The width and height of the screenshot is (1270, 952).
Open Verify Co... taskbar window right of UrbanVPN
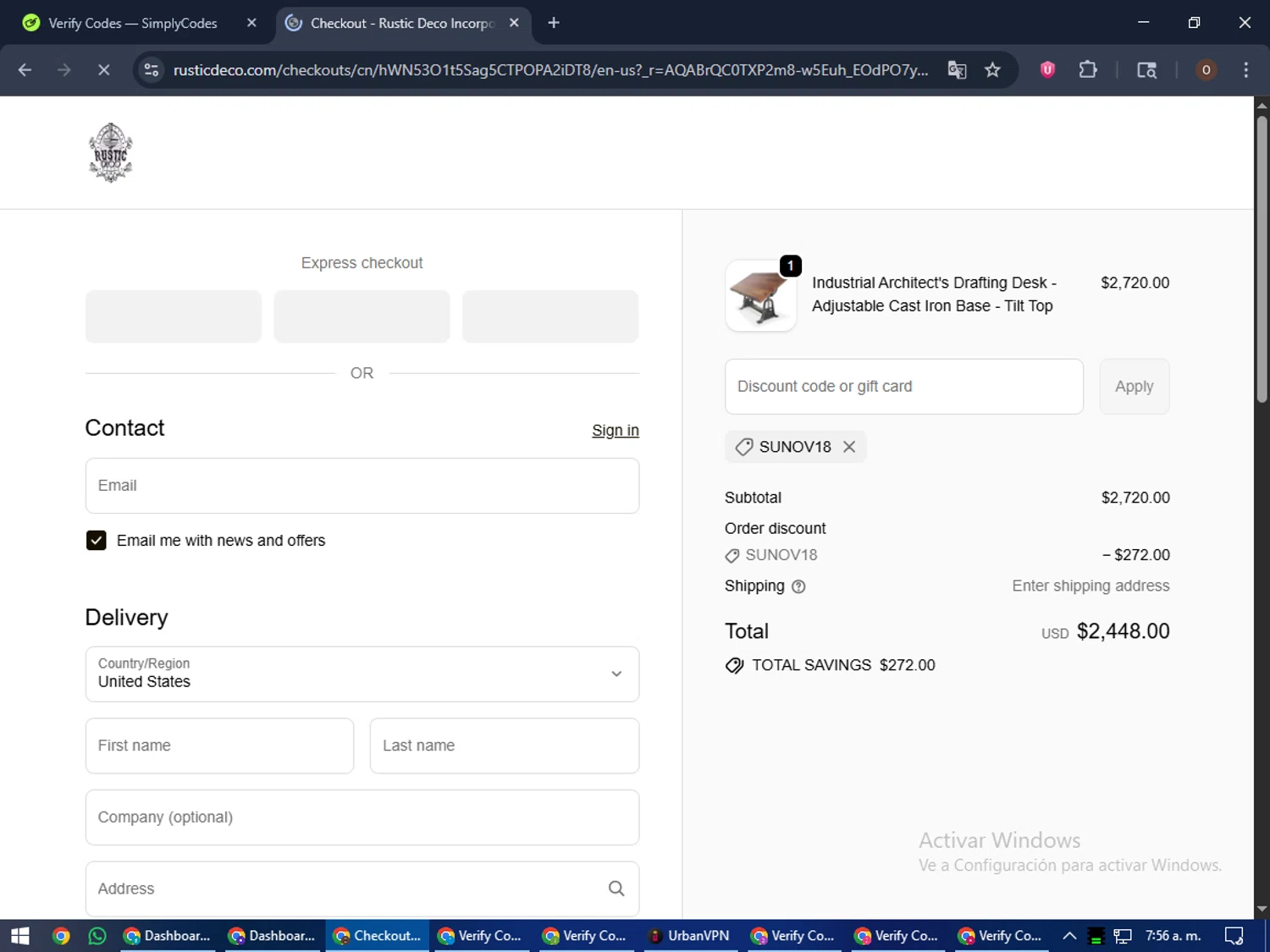pos(794,936)
